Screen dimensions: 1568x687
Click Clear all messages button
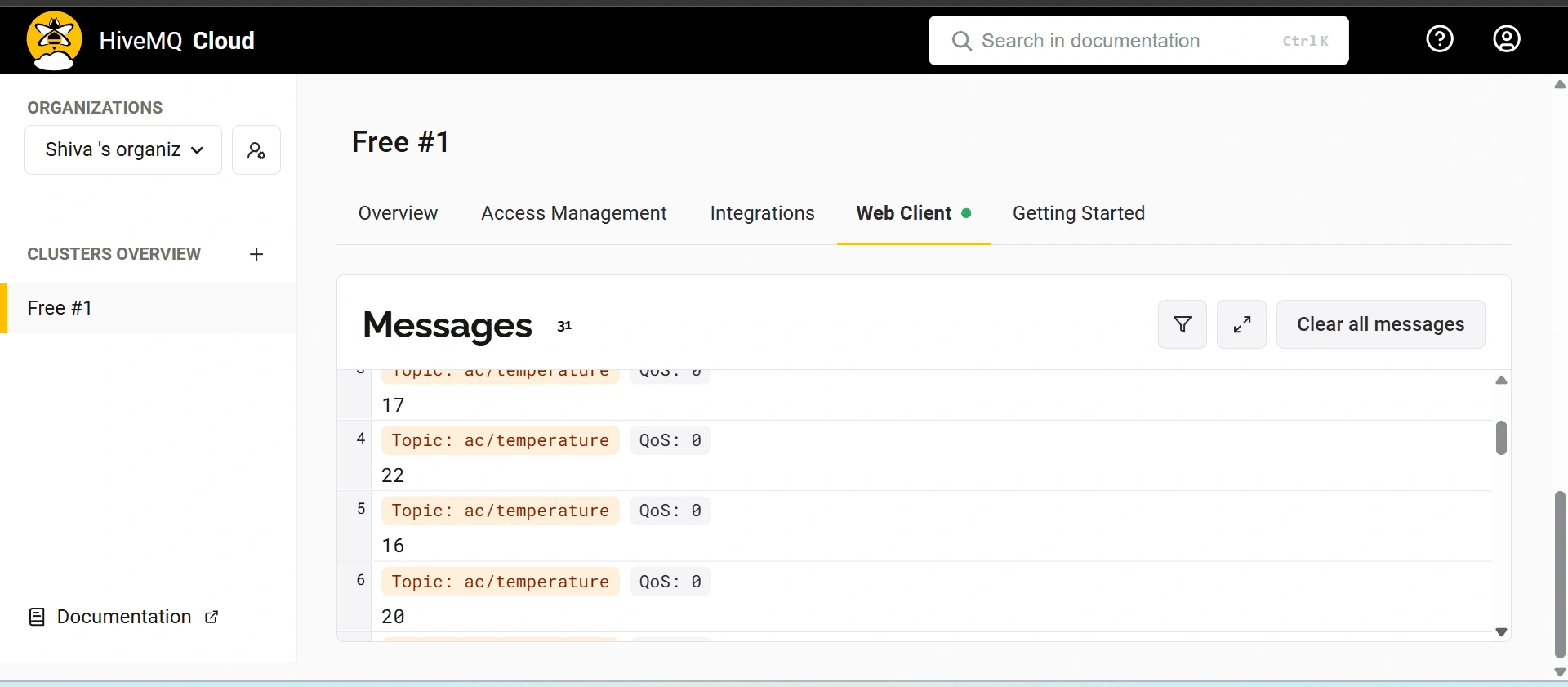[x=1381, y=324]
